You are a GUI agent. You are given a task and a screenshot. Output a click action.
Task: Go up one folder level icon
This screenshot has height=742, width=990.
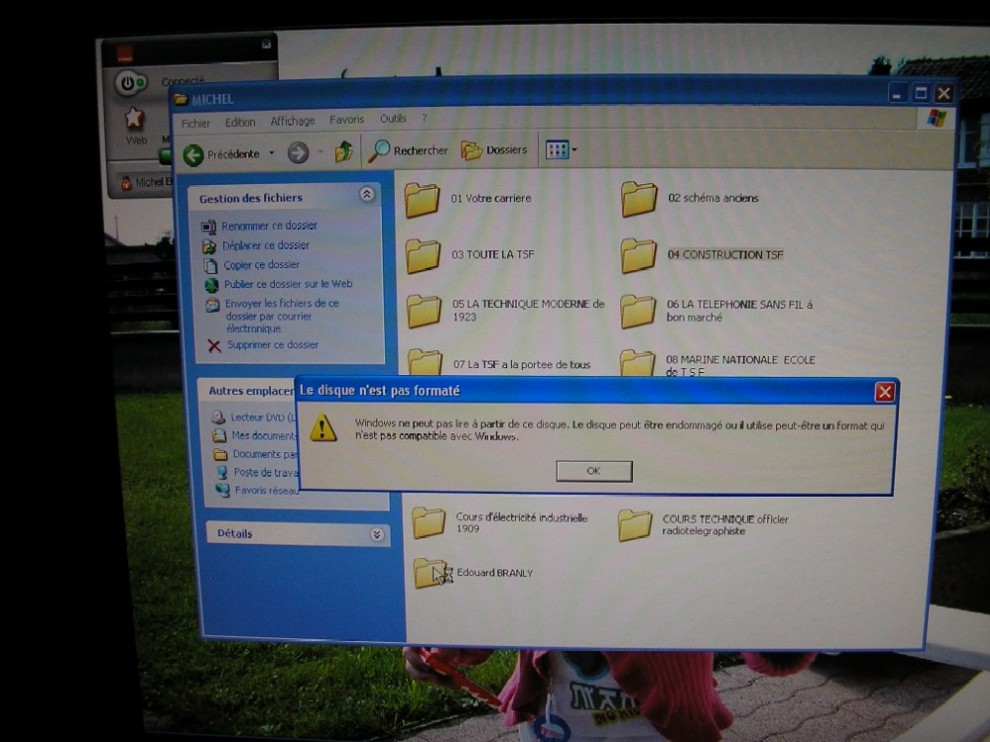click(x=343, y=152)
